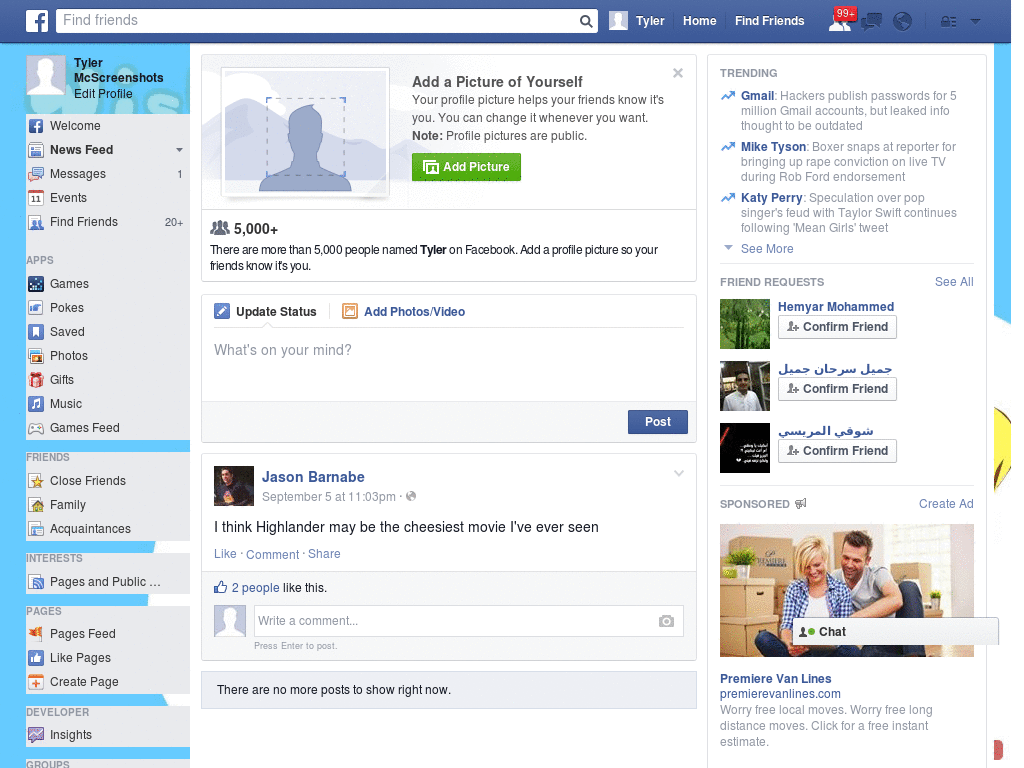Open the Gifts app icon

(36, 380)
